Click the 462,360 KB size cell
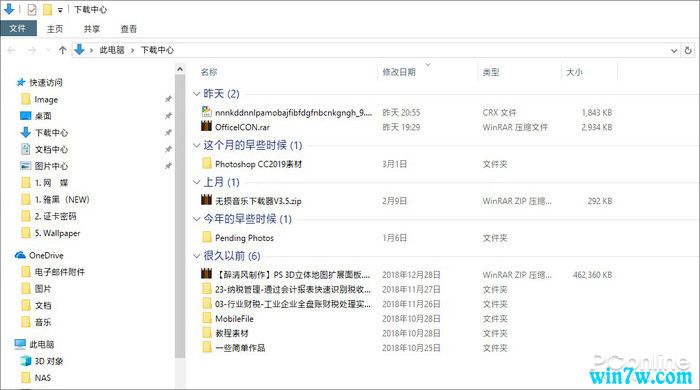700x390 pixels. point(592,275)
